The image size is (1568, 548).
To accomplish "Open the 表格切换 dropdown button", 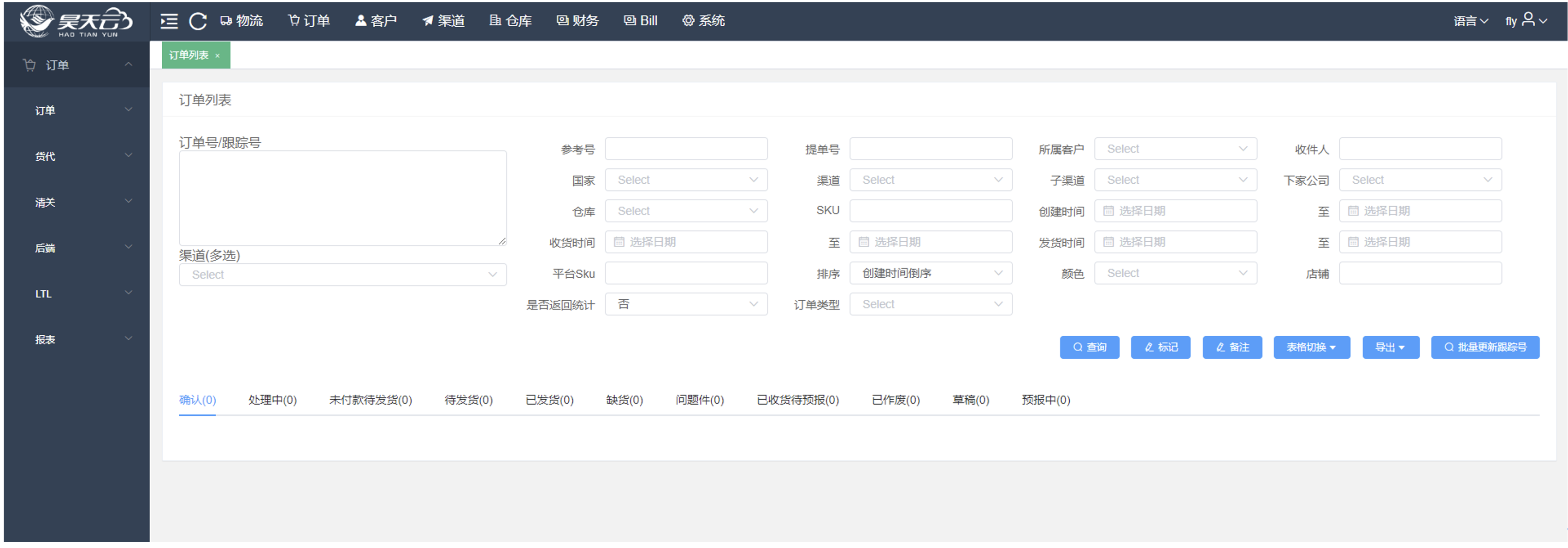I will coord(1312,347).
